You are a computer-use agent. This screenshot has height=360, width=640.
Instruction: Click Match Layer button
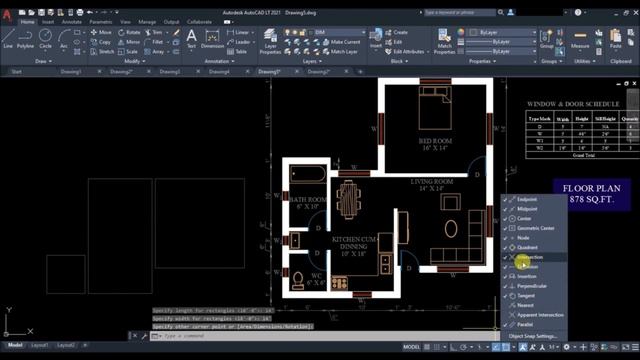(340, 52)
